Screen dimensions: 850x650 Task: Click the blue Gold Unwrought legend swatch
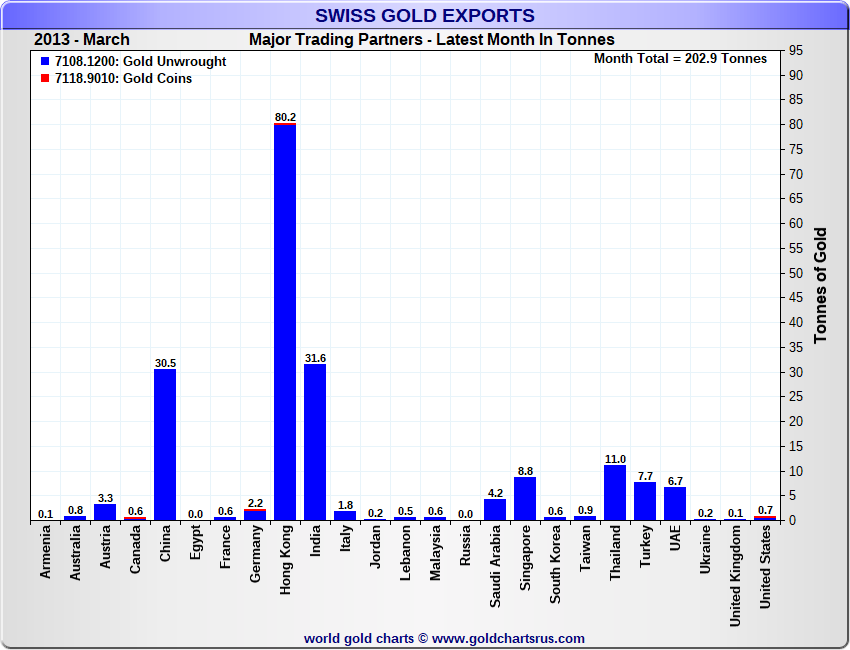pos(45,61)
